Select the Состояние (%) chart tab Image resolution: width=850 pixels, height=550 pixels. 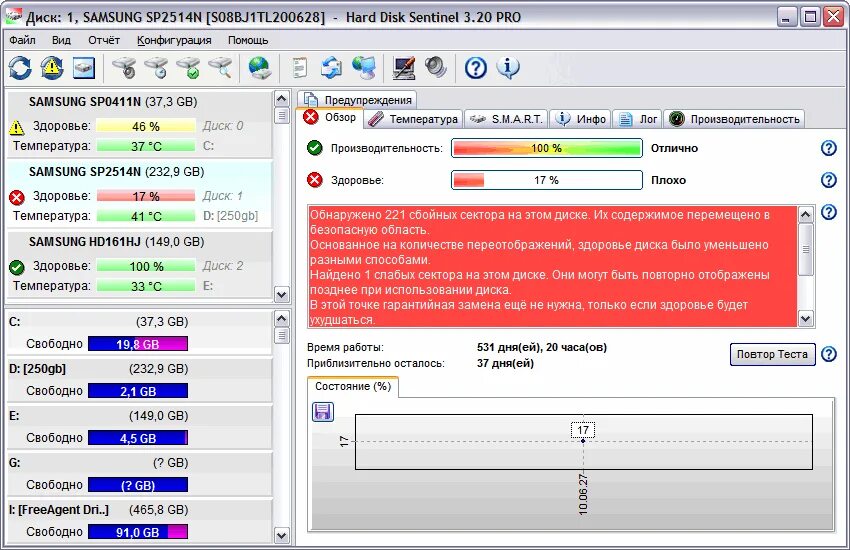pyautogui.click(x=353, y=386)
